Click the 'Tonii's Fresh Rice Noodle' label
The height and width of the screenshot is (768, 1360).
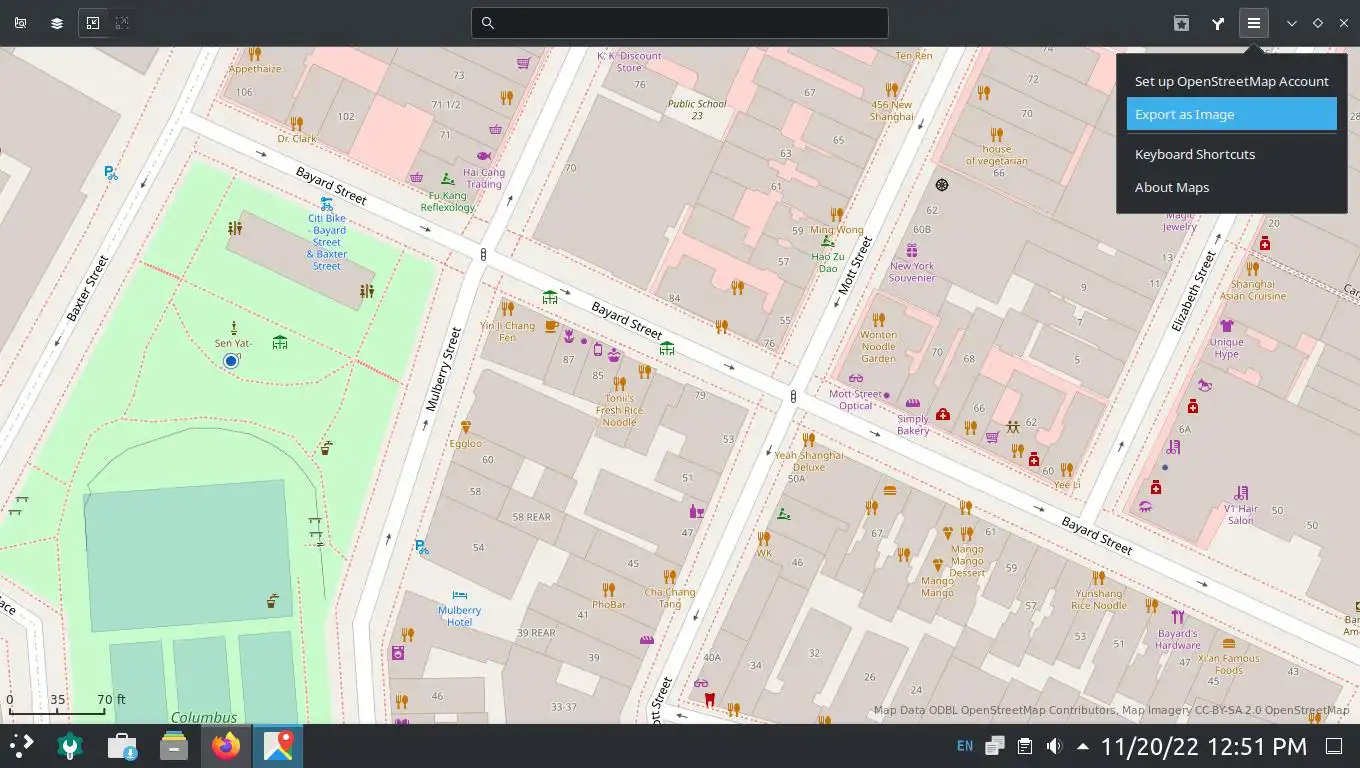pos(620,410)
